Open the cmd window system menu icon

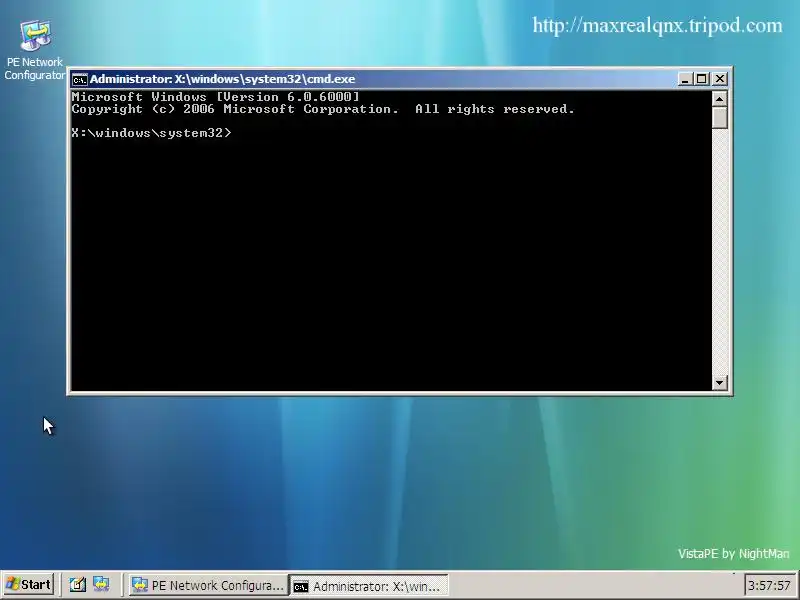pos(79,79)
